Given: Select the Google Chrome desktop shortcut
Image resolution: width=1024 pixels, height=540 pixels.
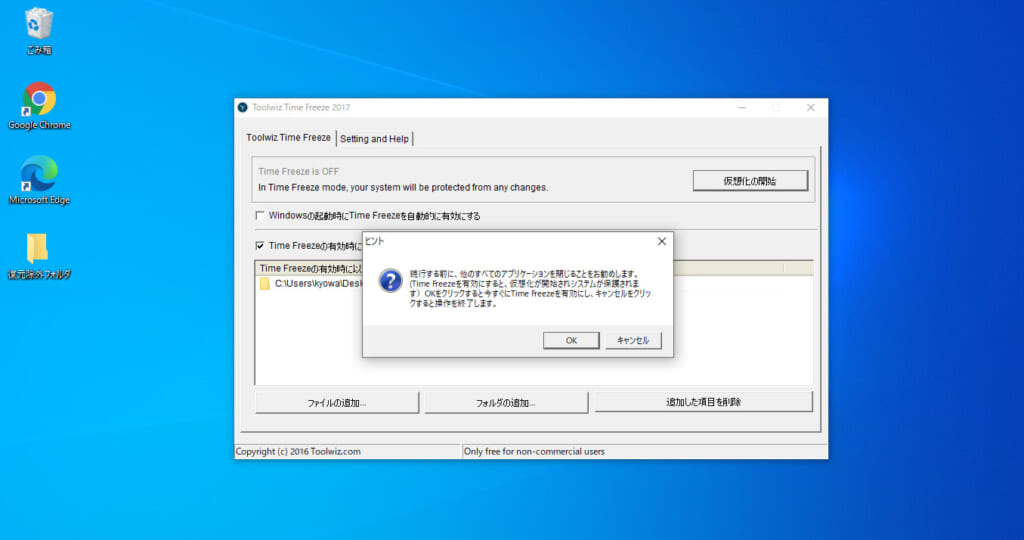Looking at the screenshot, I should tap(39, 105).
